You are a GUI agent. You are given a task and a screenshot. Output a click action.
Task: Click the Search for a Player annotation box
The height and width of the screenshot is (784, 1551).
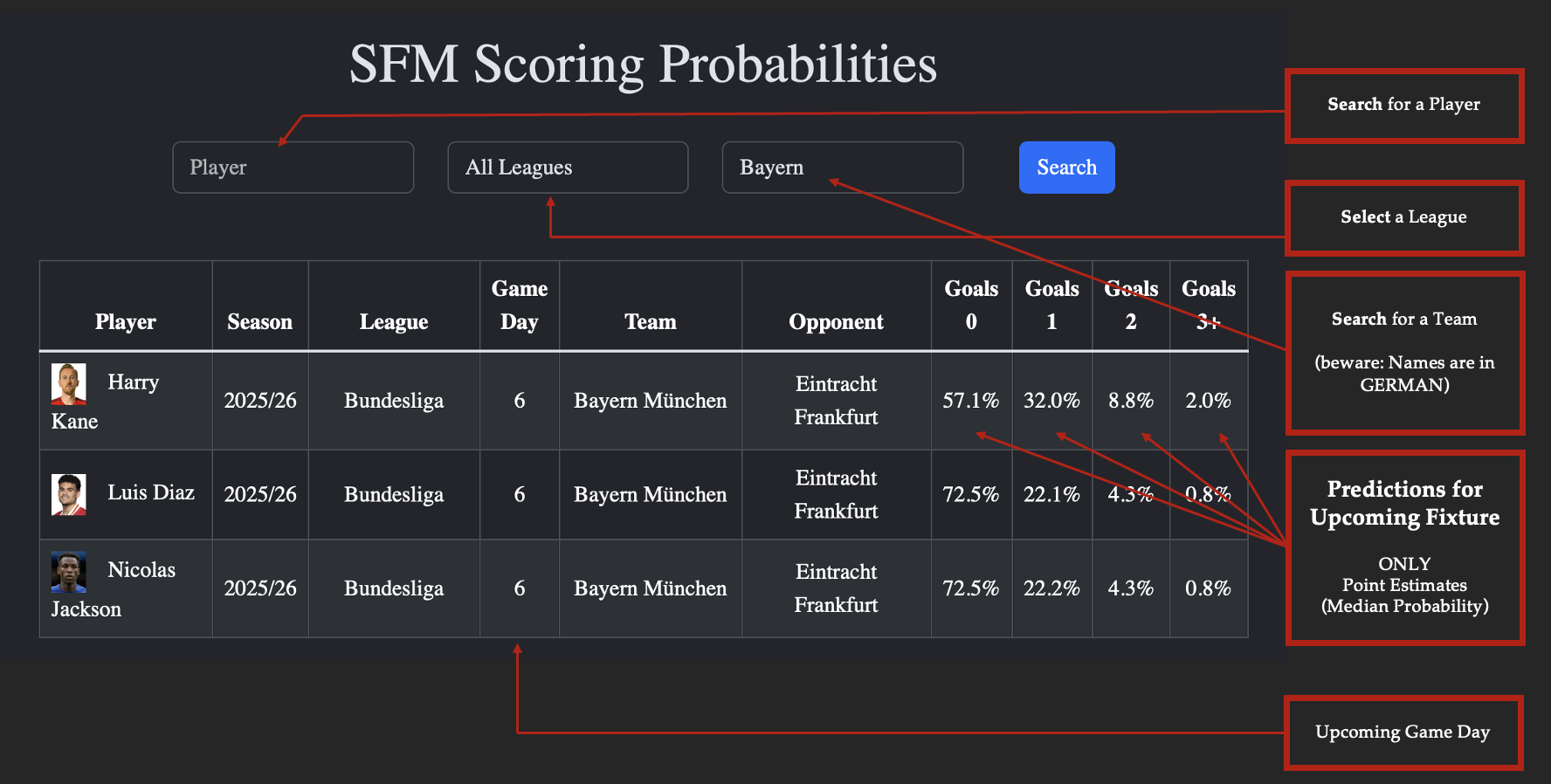point(1404,106)
